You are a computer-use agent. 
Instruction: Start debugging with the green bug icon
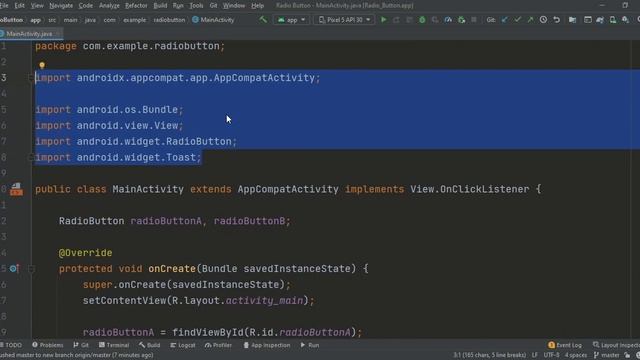(422, 20)
